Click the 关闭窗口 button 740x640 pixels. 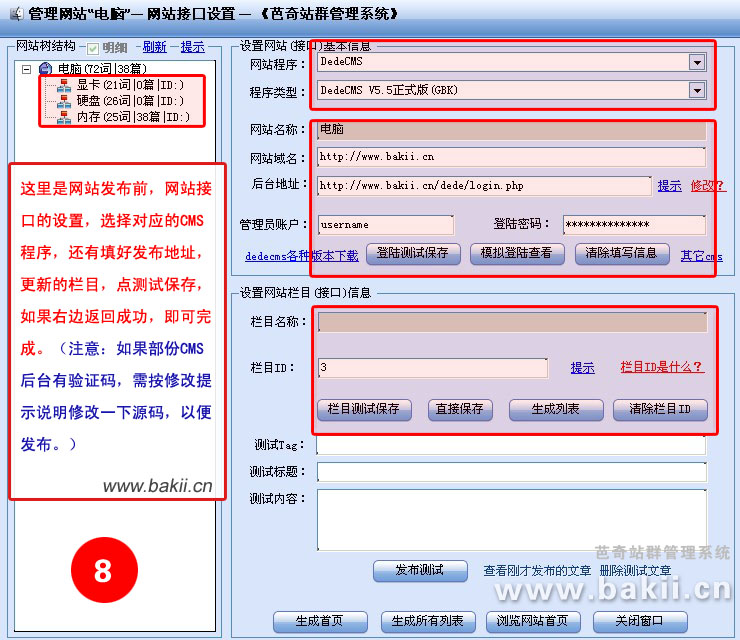639,622
